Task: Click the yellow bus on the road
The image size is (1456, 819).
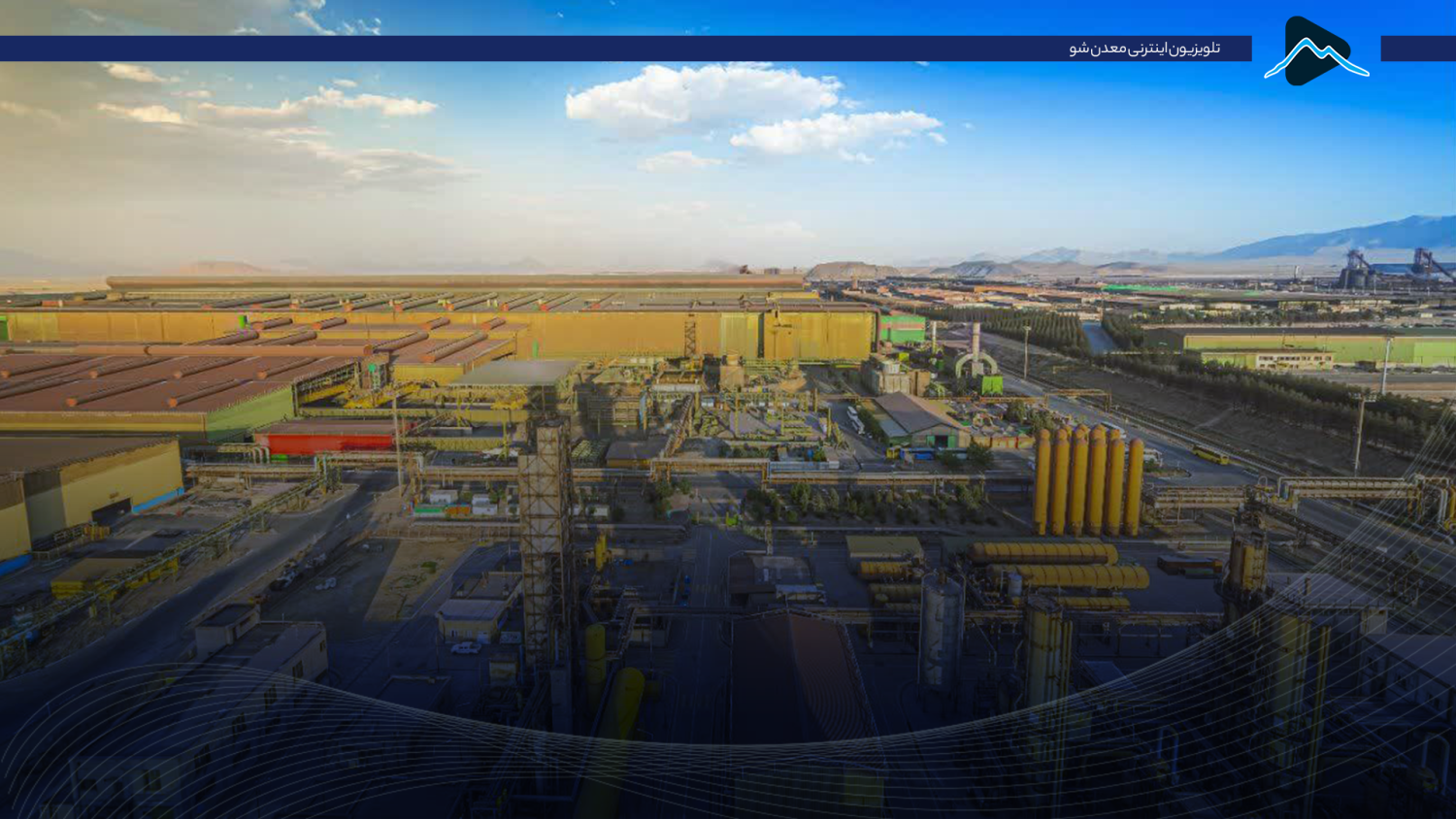Action: tap(1210, 454)
